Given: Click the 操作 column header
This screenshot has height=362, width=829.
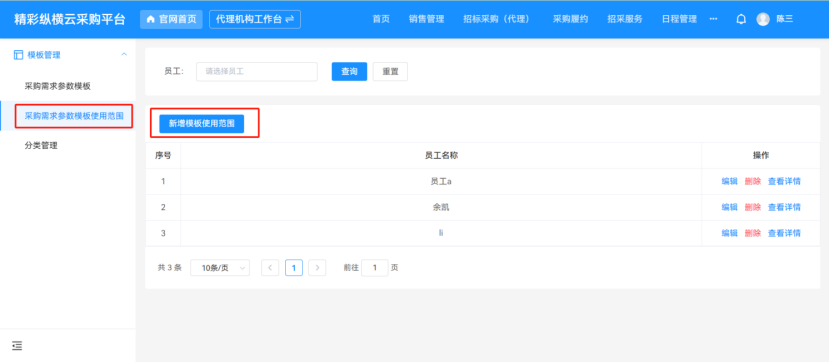Looking at the screenshot, I should click(x=761, y=155).
